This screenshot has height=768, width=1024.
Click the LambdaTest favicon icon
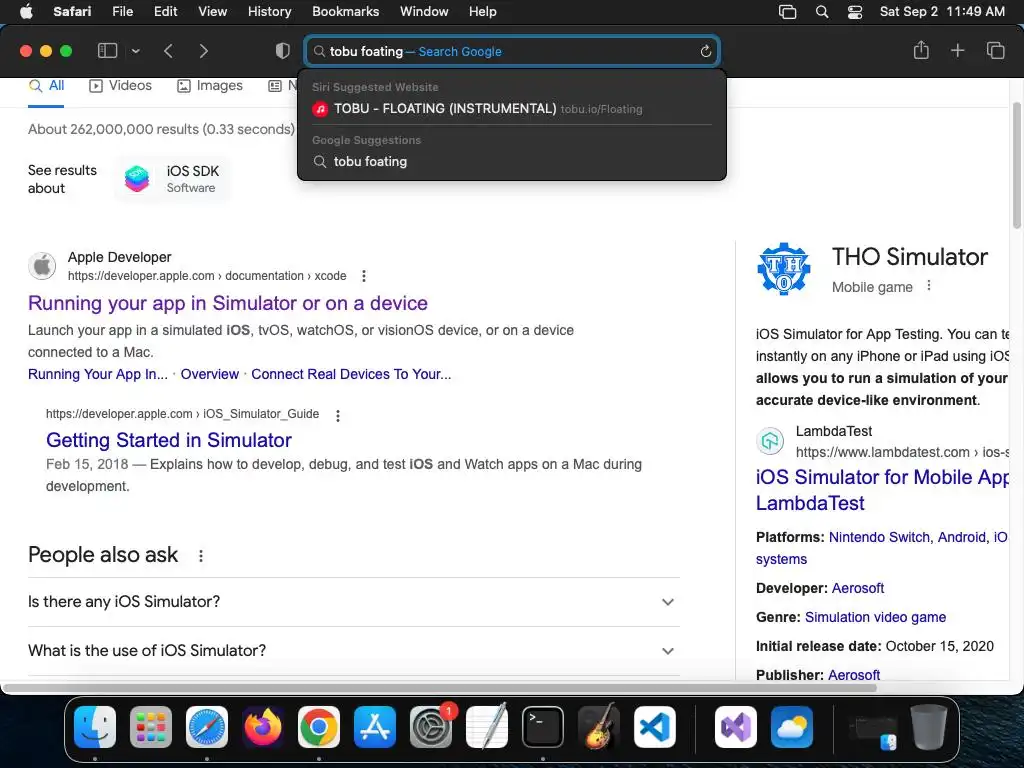click(x=770, y=440)
